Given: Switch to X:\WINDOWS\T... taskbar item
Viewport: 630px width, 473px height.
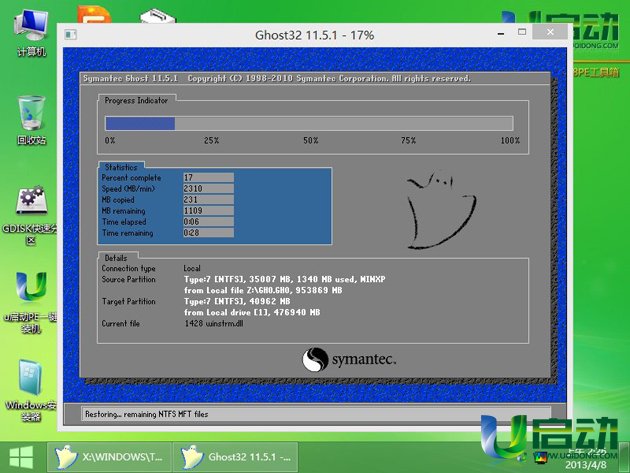Looking at the screenshot, I should 109,457.
